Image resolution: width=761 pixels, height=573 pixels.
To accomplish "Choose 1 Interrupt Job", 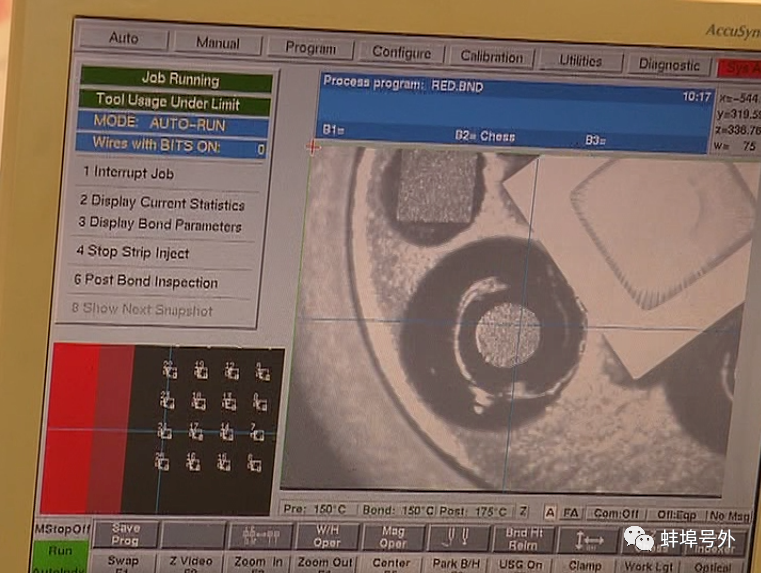I will point(128,173).
